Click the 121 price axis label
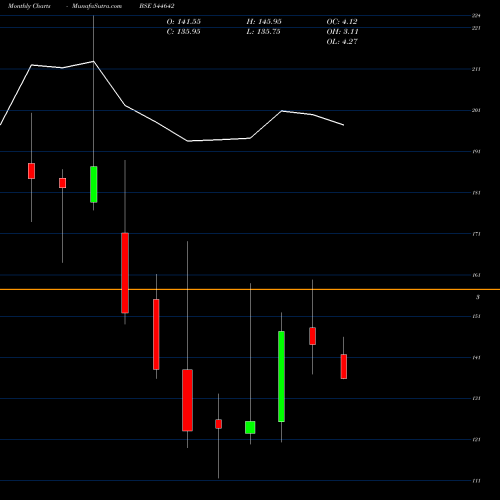 [x=476, y=440]
